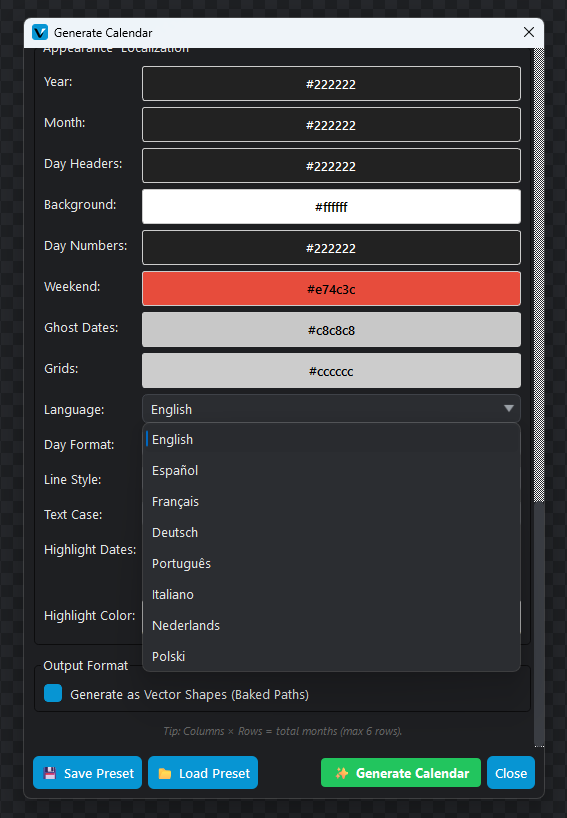
Task: Open the Day Headers color swatch
Action: [331, 166]
